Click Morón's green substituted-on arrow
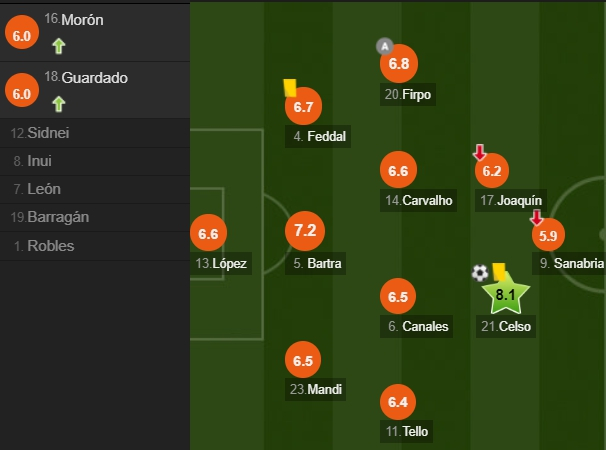 point(59,45)
